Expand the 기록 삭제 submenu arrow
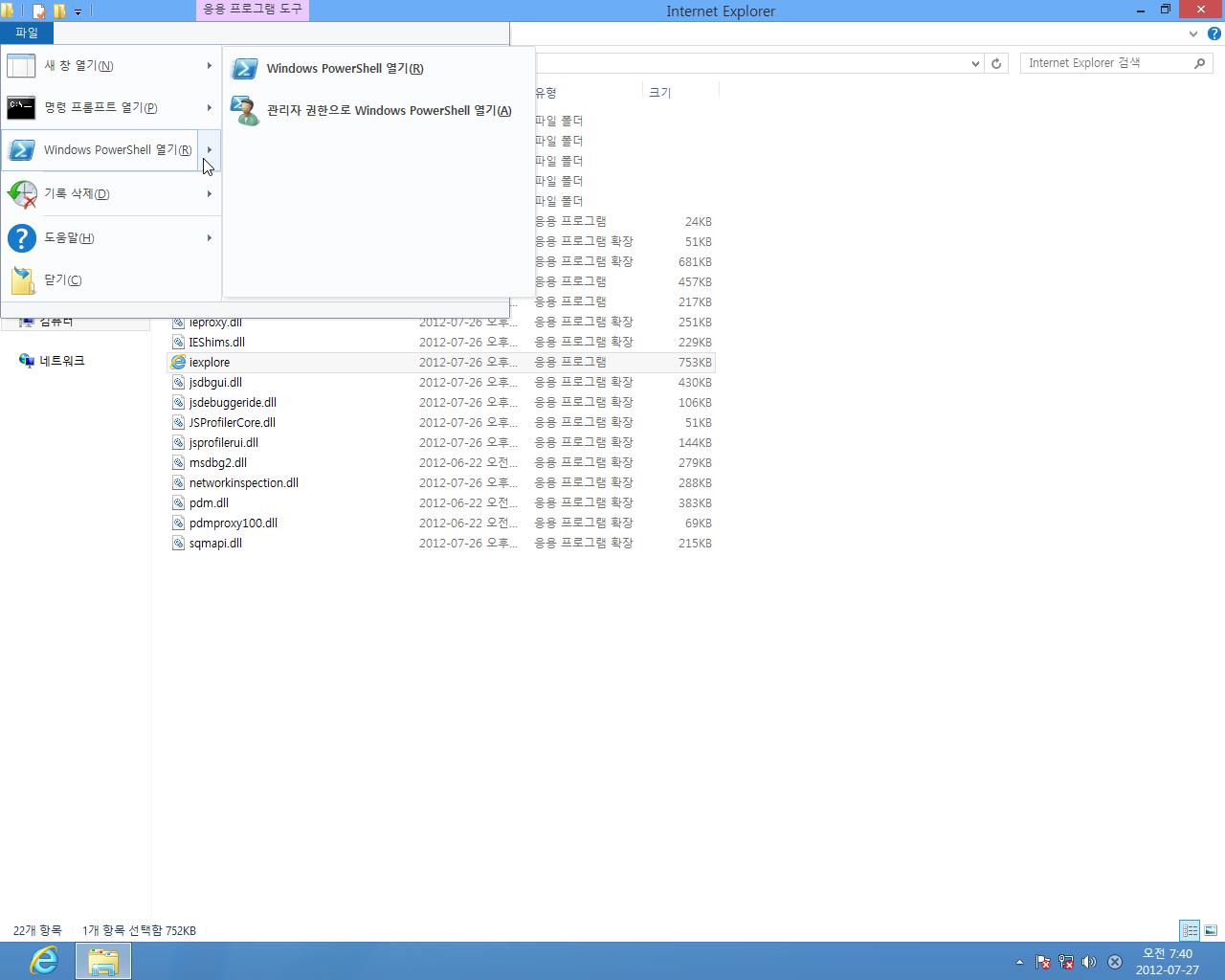 [209, 193]
